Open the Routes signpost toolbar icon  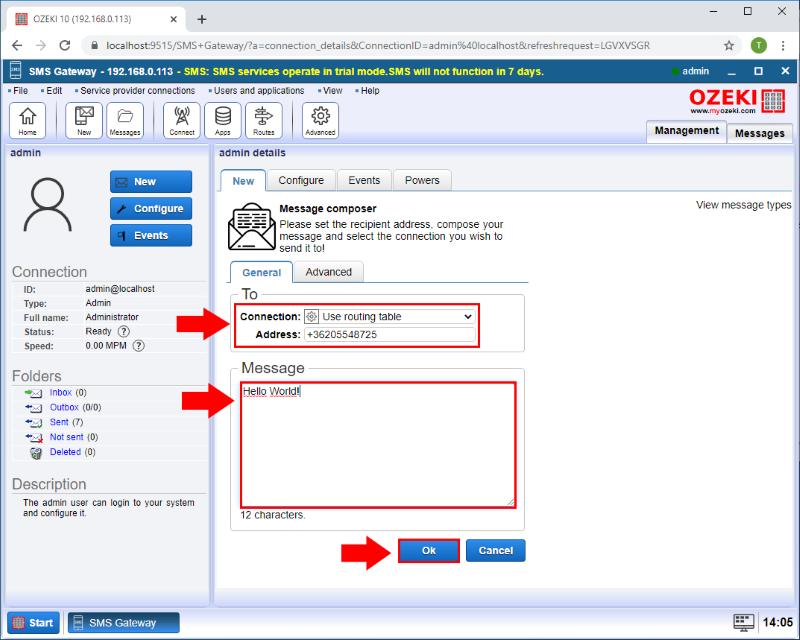click(x=264, y=120)
